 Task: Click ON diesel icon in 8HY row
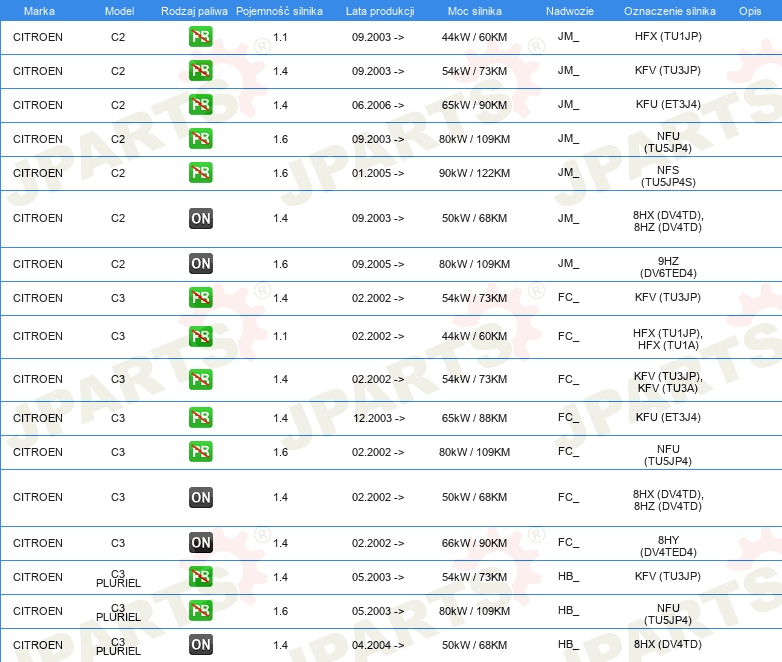point(200,543)
